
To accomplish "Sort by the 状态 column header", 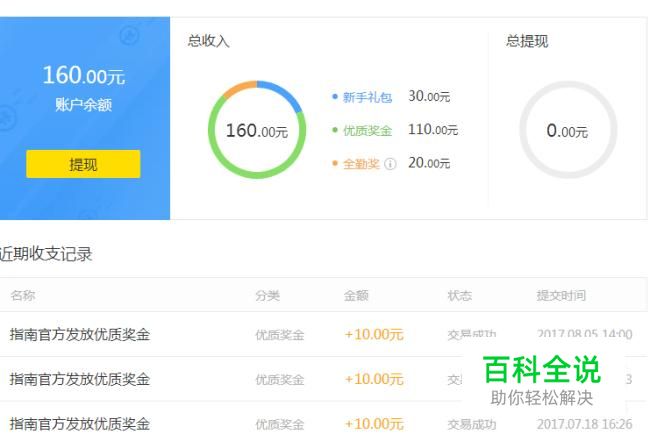I will pyautogui.click(x=459, y=295).
